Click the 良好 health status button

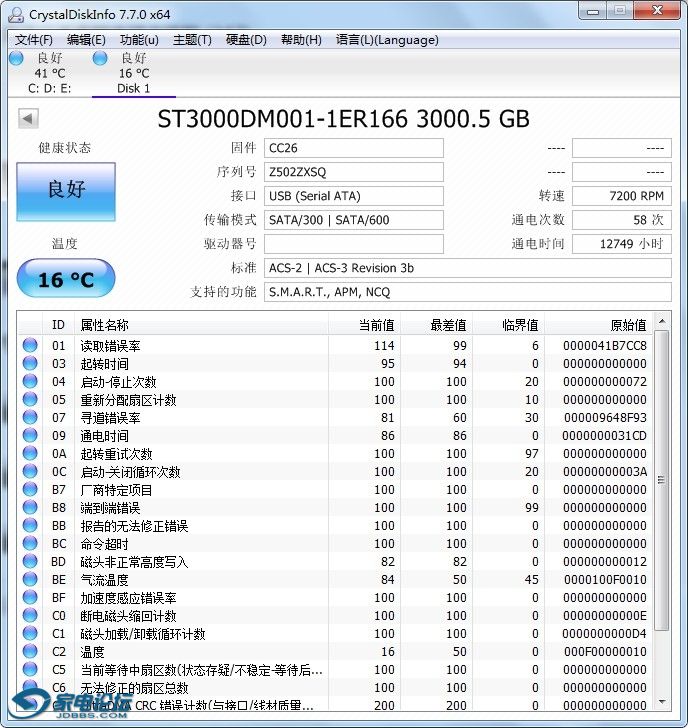tap(66, 191)
